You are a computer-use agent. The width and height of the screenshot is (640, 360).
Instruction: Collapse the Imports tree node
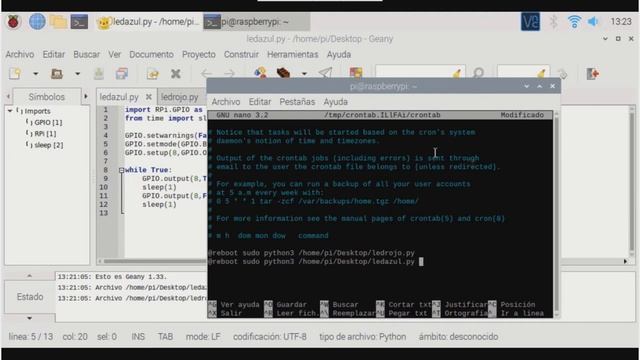coord(10,111)
